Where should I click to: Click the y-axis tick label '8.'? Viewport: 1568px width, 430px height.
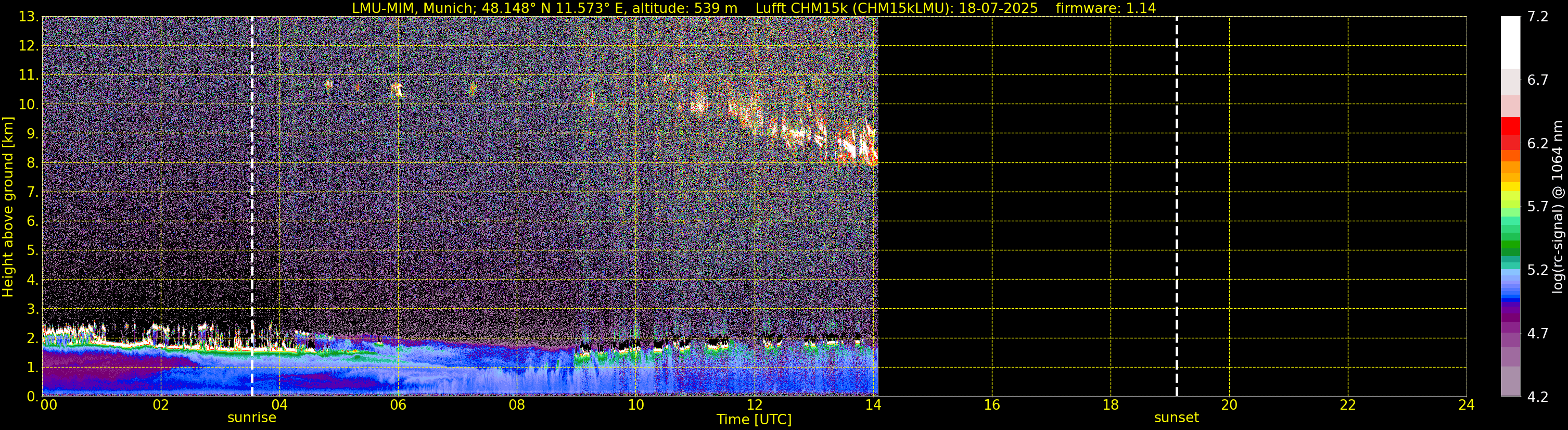(33, 163)
